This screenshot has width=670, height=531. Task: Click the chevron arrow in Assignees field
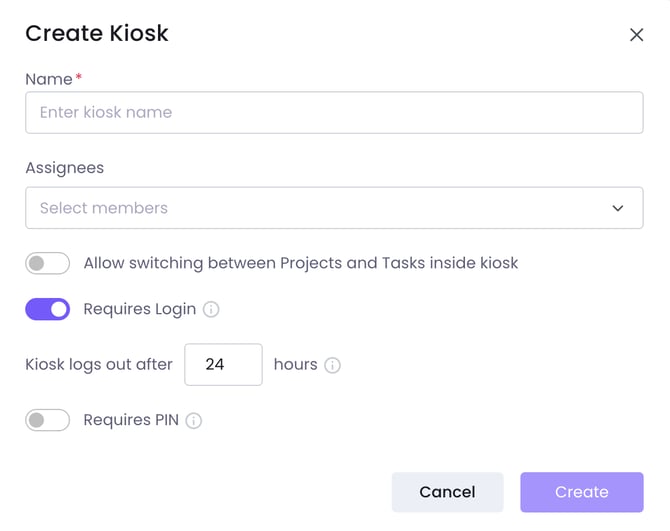[618, 208]
